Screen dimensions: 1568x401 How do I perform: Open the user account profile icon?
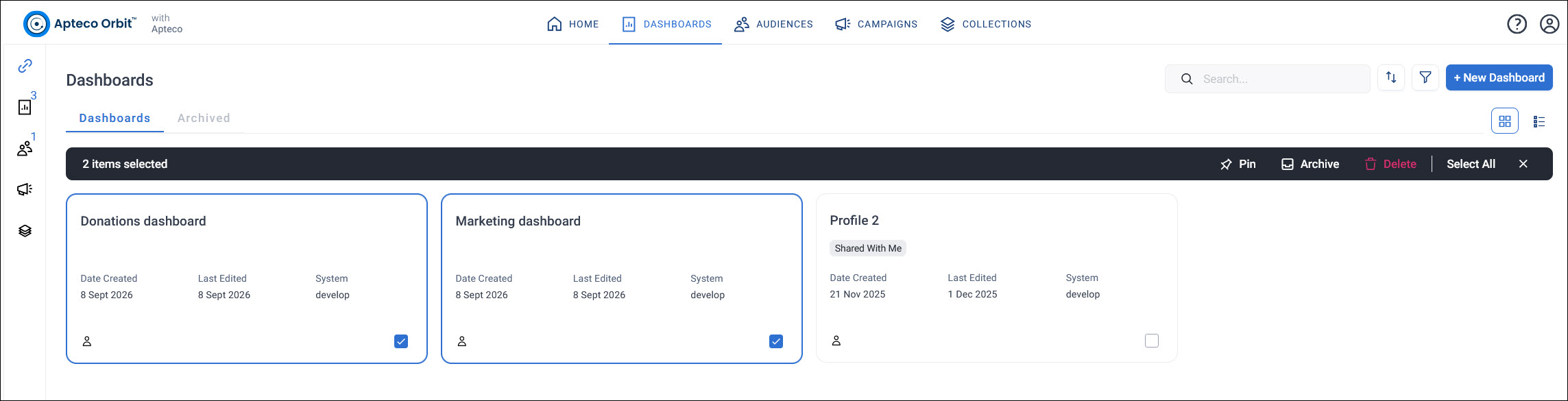tap(1549, 24)
